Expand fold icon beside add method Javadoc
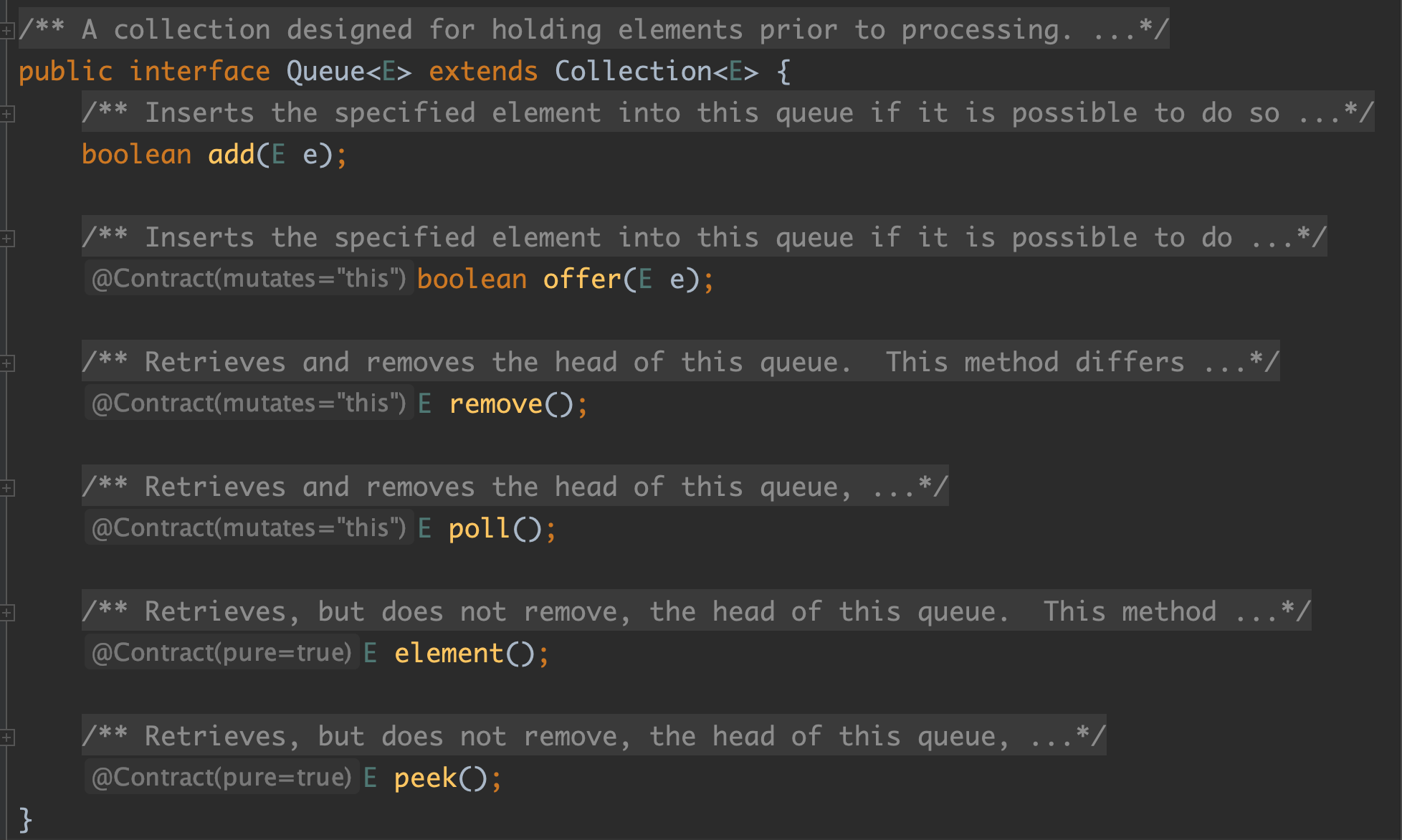Image resolution: width=1402 pixels, height=840 pixels. [6, 114]
